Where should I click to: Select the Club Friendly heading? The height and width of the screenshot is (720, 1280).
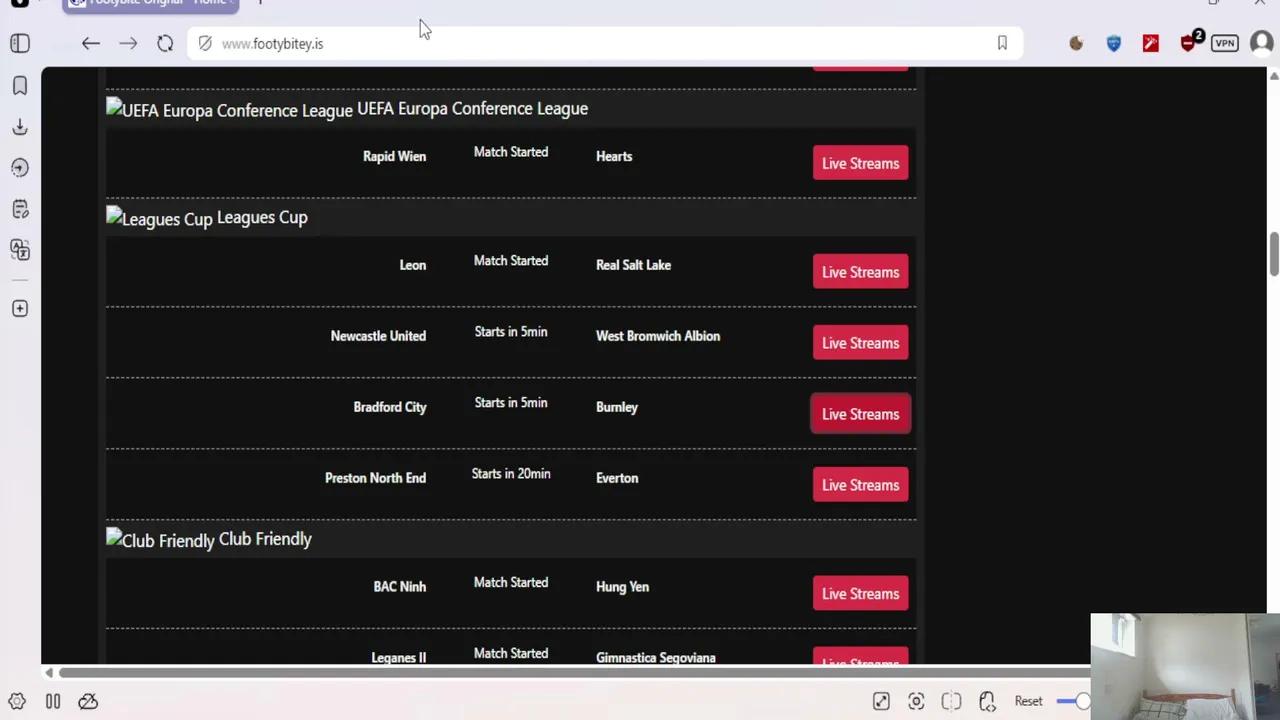[265, 539]
